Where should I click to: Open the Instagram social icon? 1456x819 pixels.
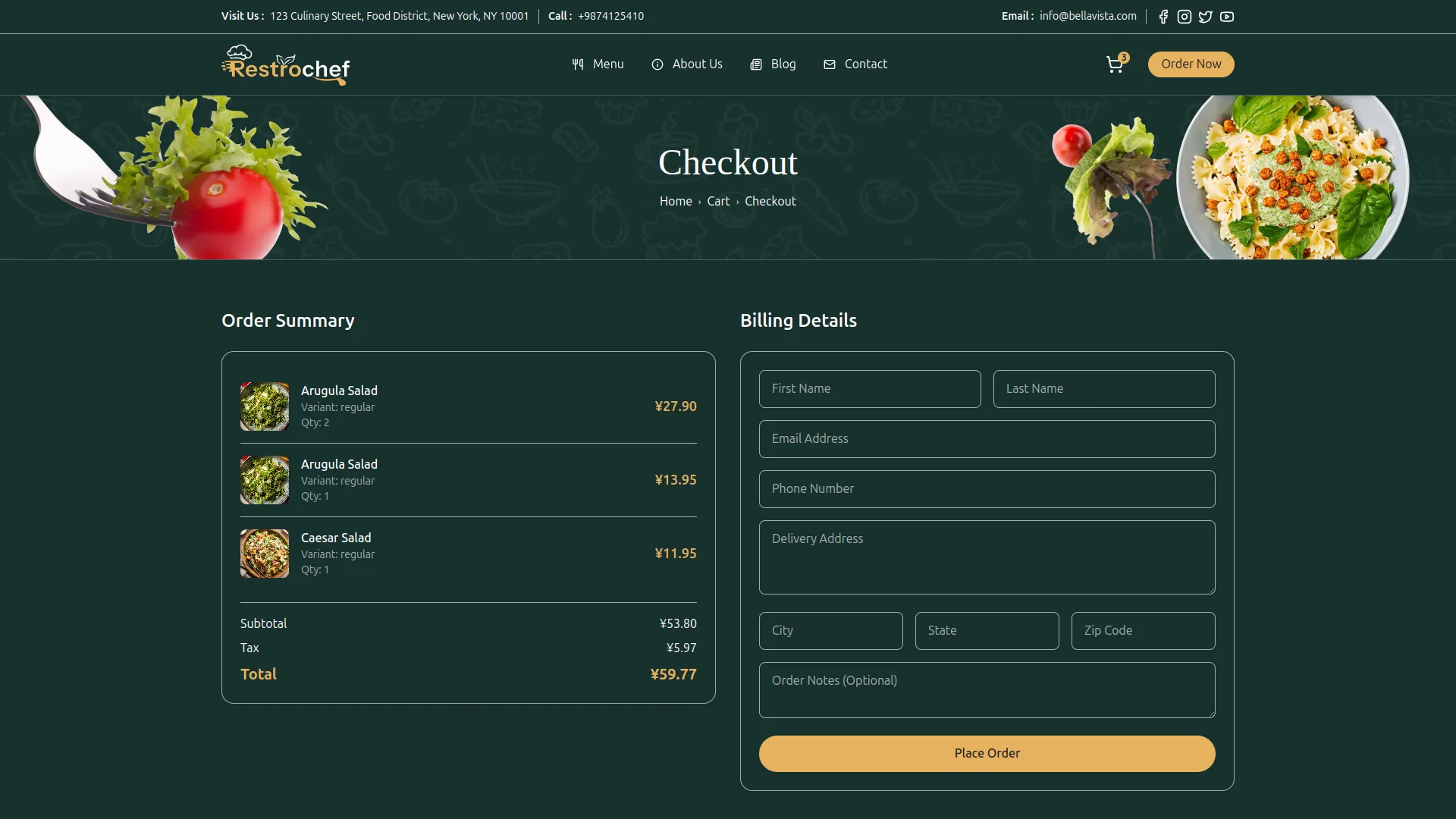click(1185, 17)
